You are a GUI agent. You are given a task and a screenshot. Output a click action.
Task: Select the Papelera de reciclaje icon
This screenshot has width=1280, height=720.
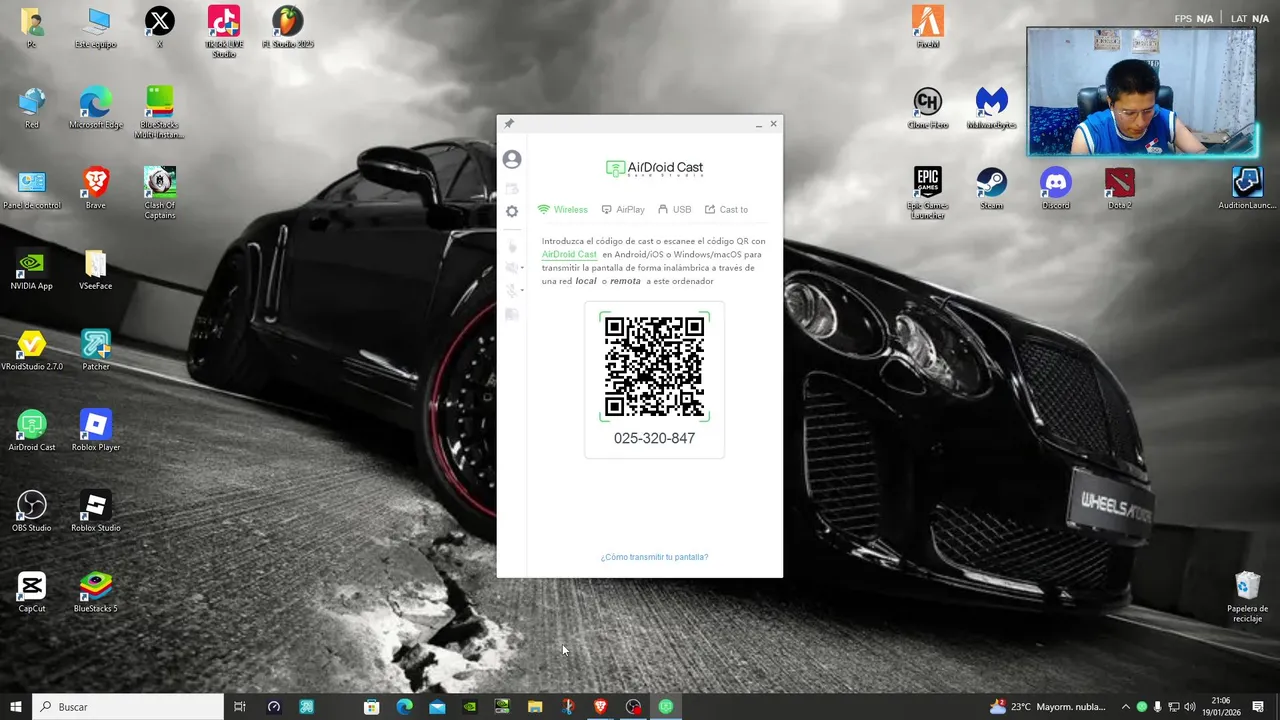point(1248,597)
